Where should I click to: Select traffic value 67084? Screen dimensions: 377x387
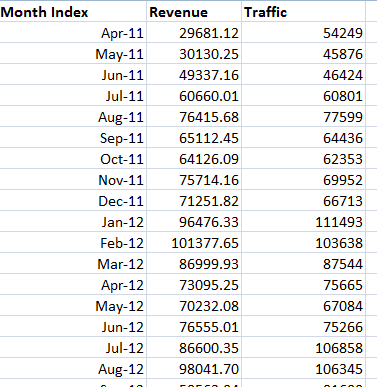pyautogui.click(x=303, y=306)
